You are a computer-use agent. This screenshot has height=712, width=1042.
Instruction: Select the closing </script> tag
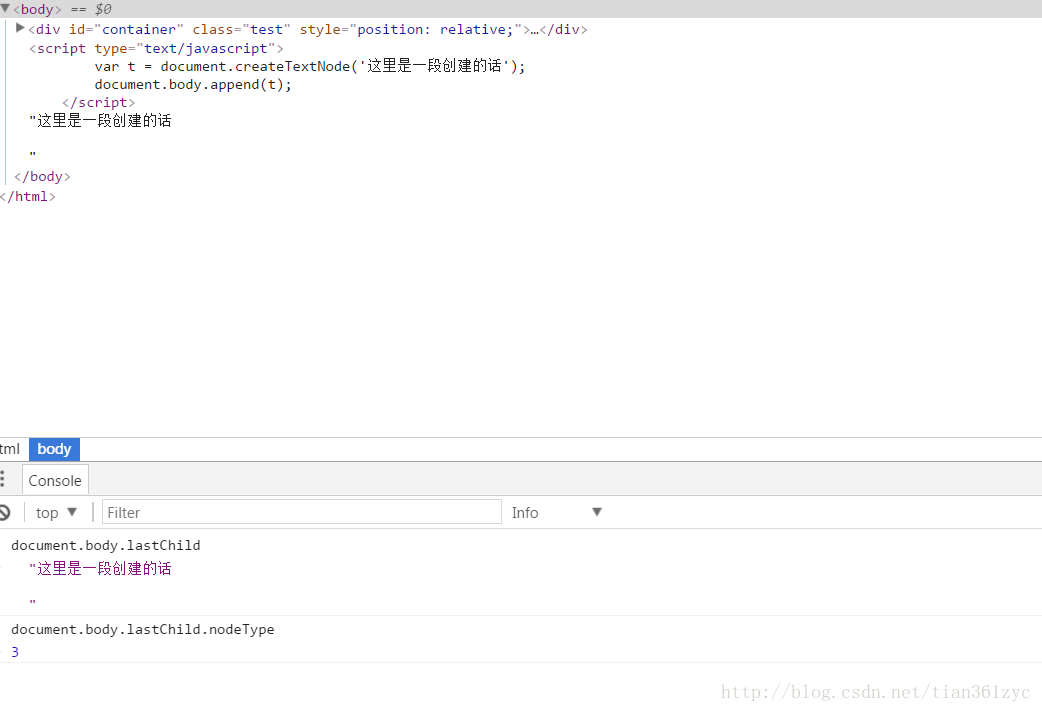[x=98, y=102]
